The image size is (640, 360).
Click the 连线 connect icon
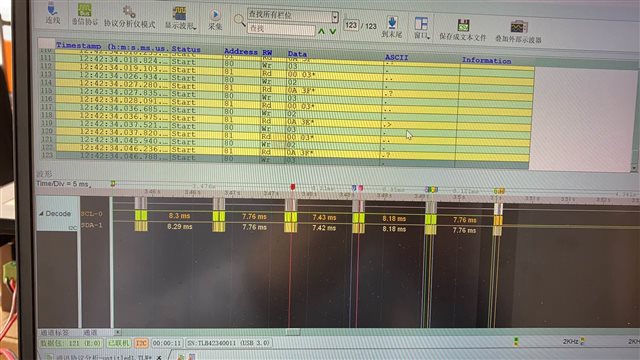point(53,9)
